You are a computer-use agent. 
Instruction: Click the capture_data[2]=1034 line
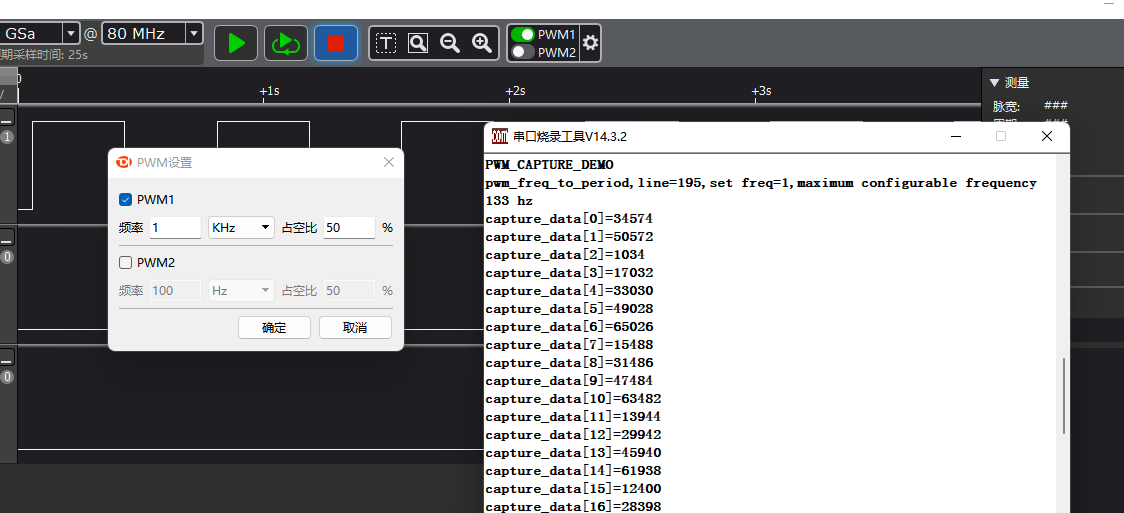pos(565,254)
